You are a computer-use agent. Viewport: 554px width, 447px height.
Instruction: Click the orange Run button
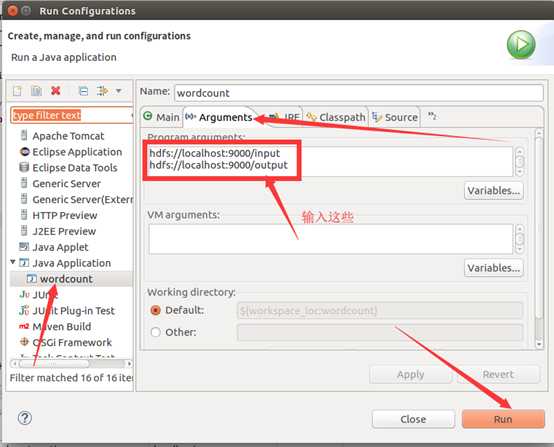coord(503,419)
